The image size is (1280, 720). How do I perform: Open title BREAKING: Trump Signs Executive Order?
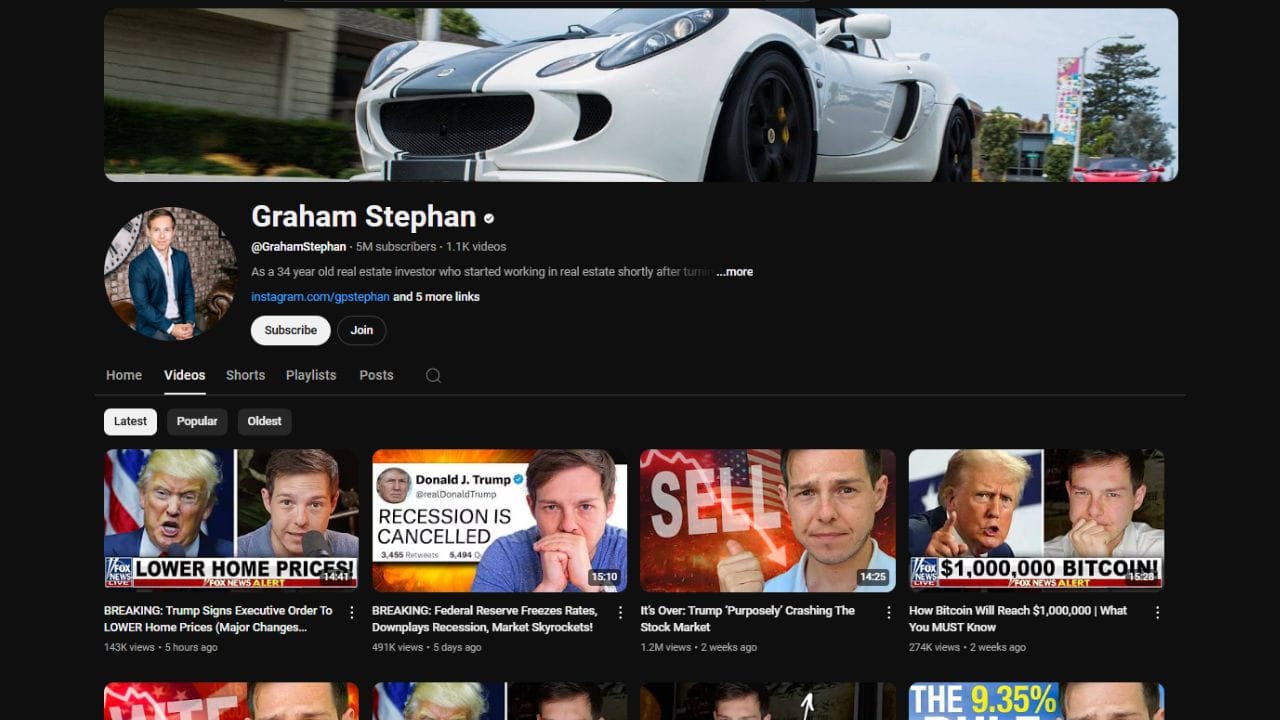218,619
